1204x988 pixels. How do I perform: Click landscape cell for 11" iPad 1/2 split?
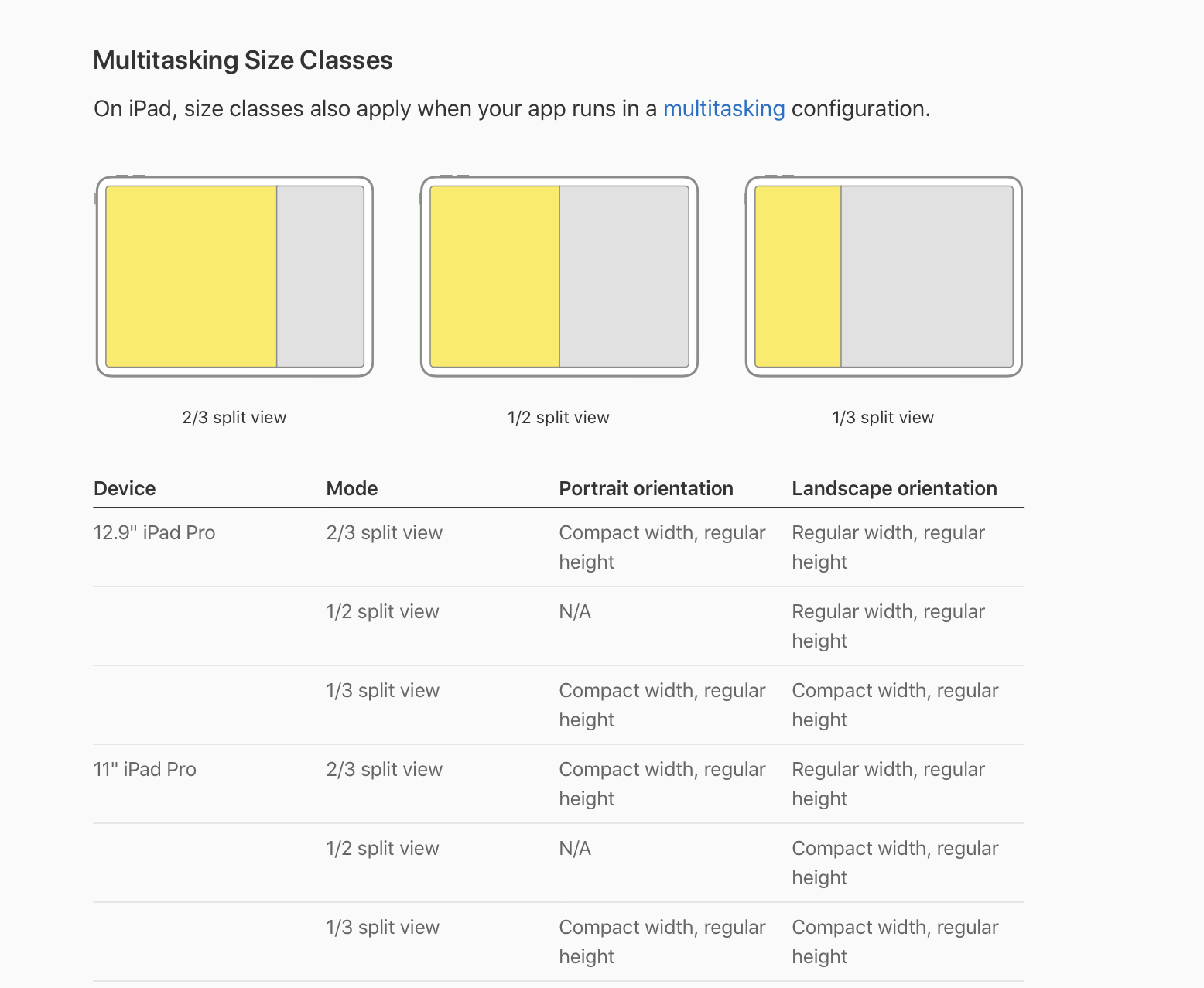click(x=895, y=863)
